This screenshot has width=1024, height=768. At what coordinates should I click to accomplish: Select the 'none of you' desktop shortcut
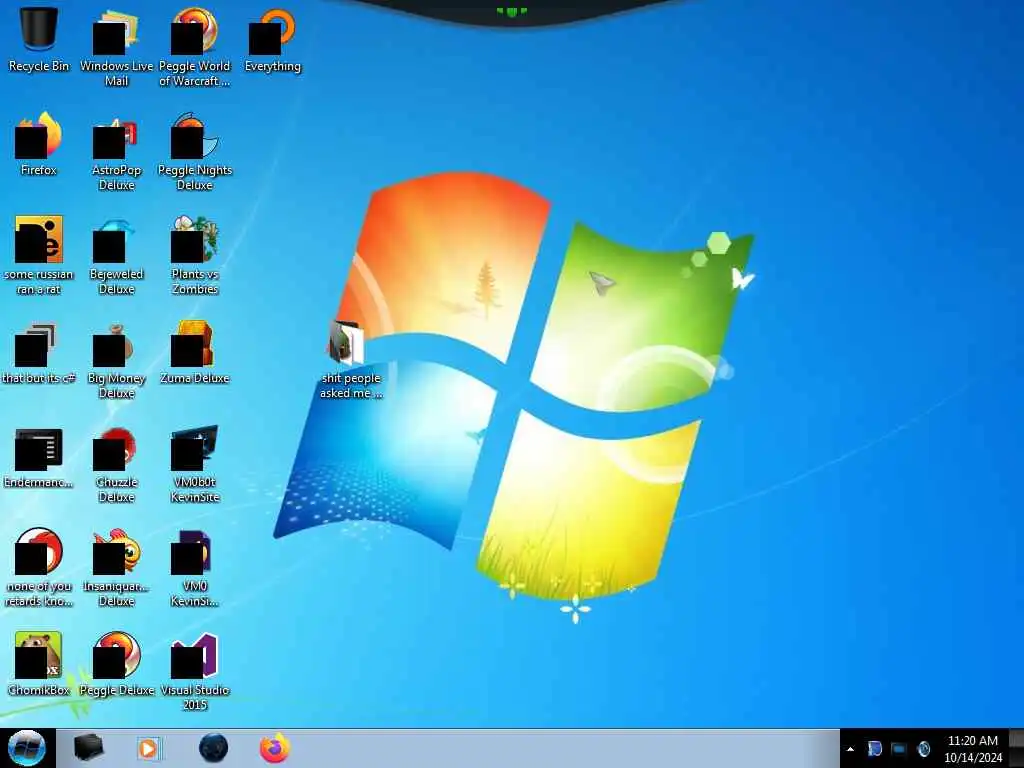pyautogui.click(x=39, y=567)
